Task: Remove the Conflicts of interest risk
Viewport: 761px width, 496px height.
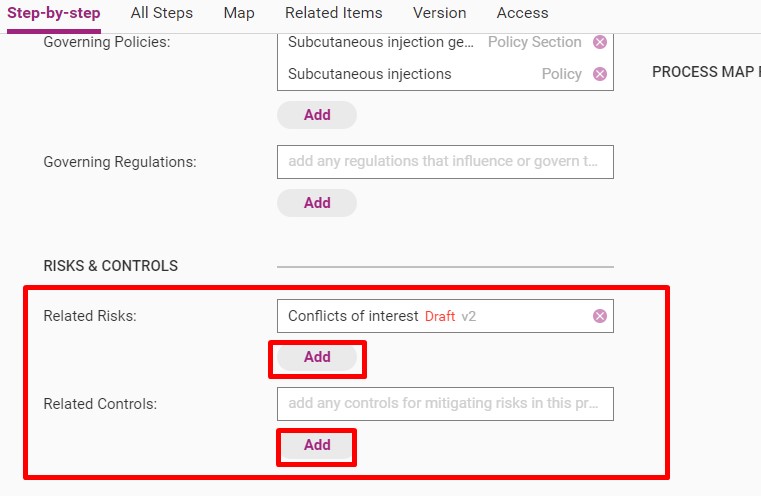Action: click(x=600, y=316)
